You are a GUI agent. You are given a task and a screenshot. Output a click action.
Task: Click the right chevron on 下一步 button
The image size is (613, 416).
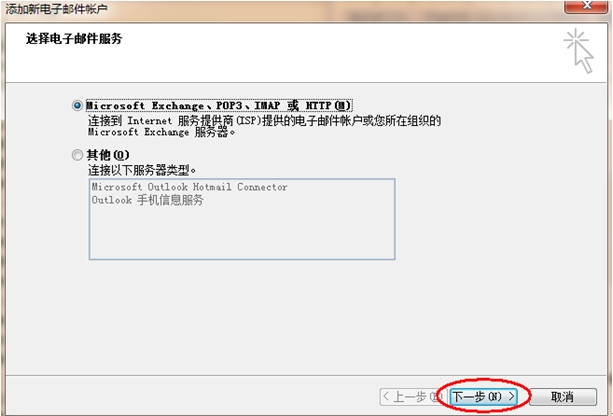tap(511, 397)
